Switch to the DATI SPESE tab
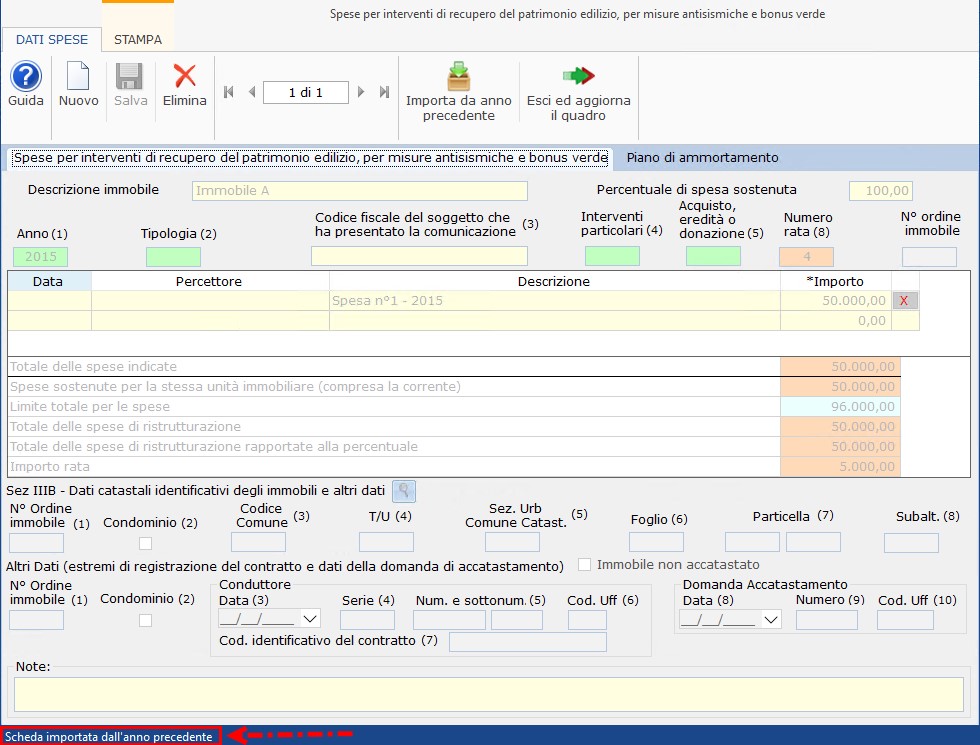 coord(52,39)
